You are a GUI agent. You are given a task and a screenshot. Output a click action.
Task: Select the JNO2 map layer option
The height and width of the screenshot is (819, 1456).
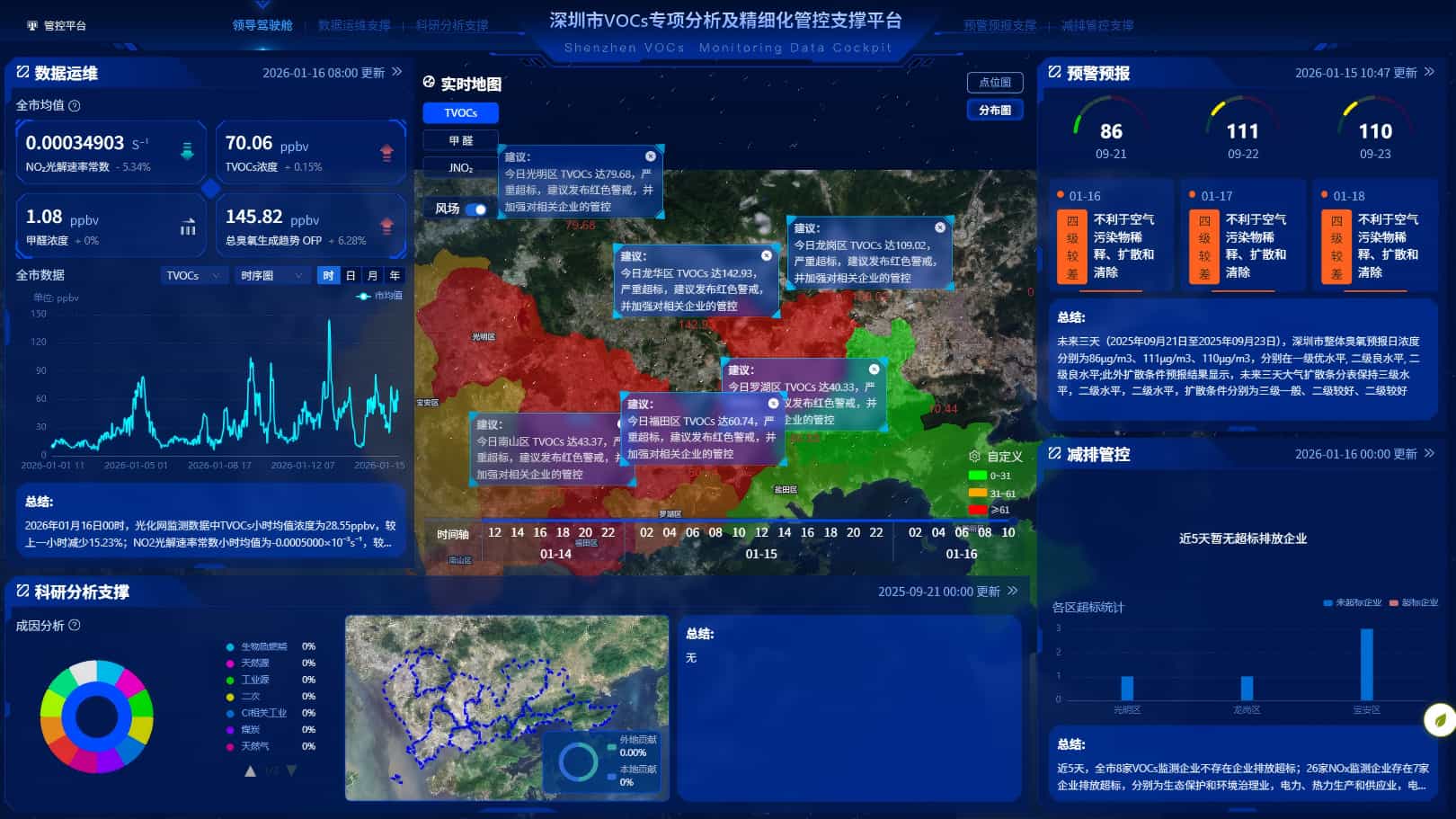[x=460, y=167]
